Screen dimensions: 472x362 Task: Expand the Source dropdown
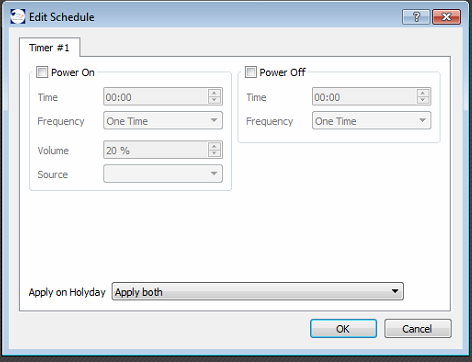click(163, 174)
